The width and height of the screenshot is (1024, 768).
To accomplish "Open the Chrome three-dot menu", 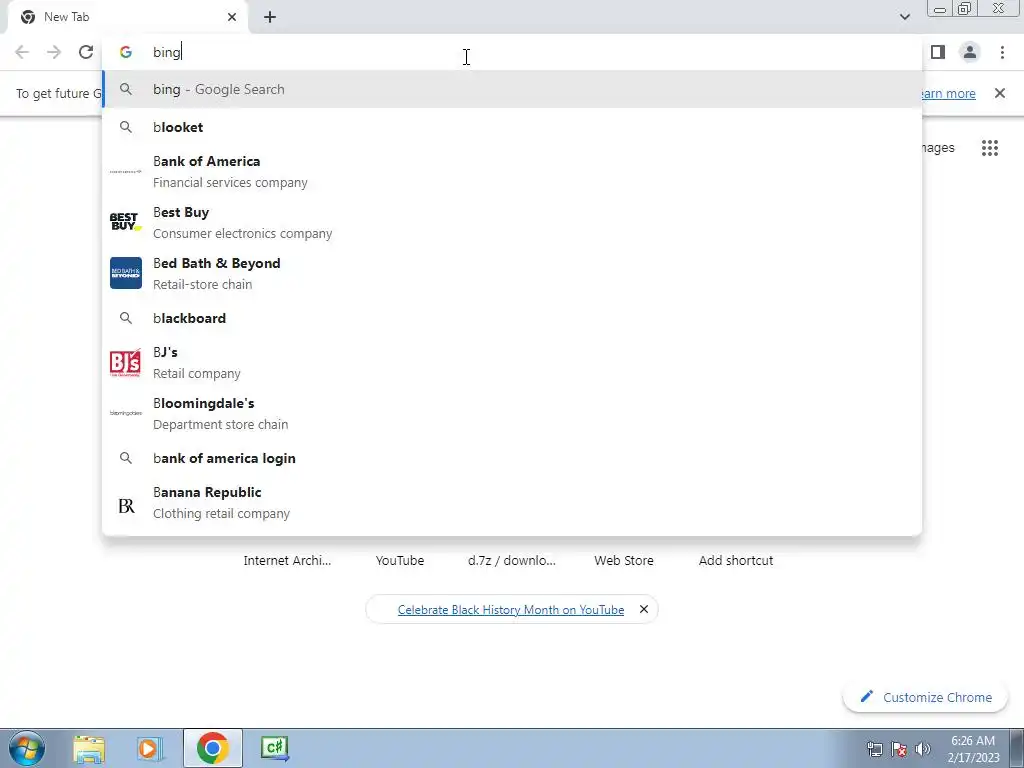I will click(1002, 52).
